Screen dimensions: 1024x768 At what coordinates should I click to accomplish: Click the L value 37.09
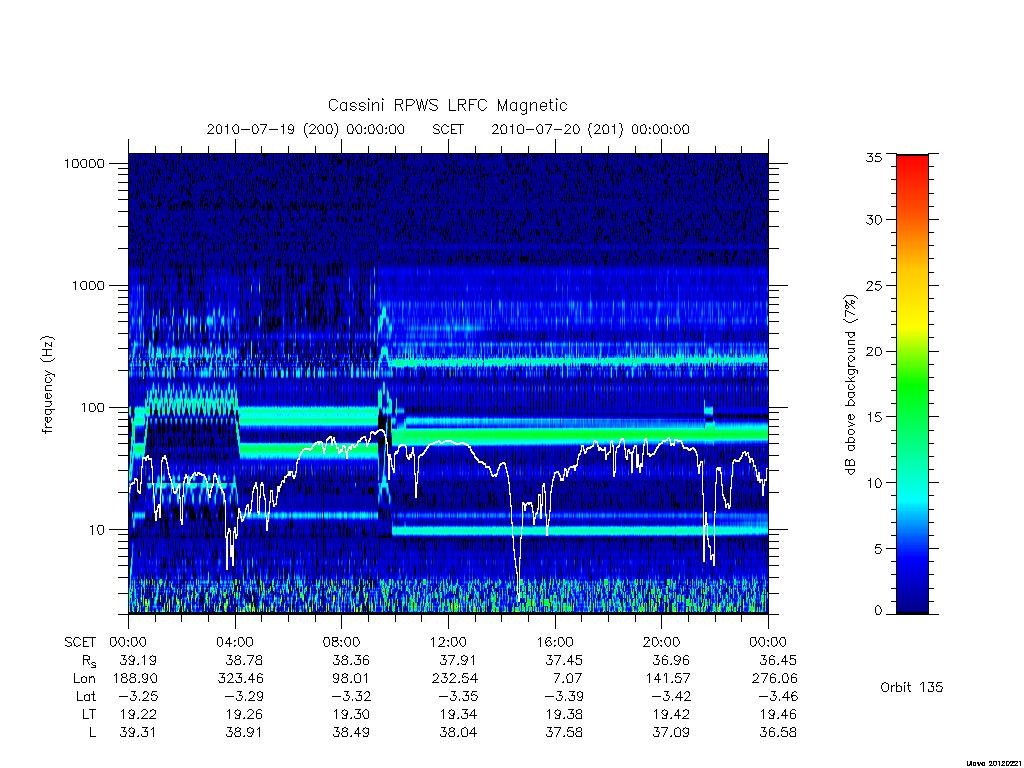(x=671, y=733)
